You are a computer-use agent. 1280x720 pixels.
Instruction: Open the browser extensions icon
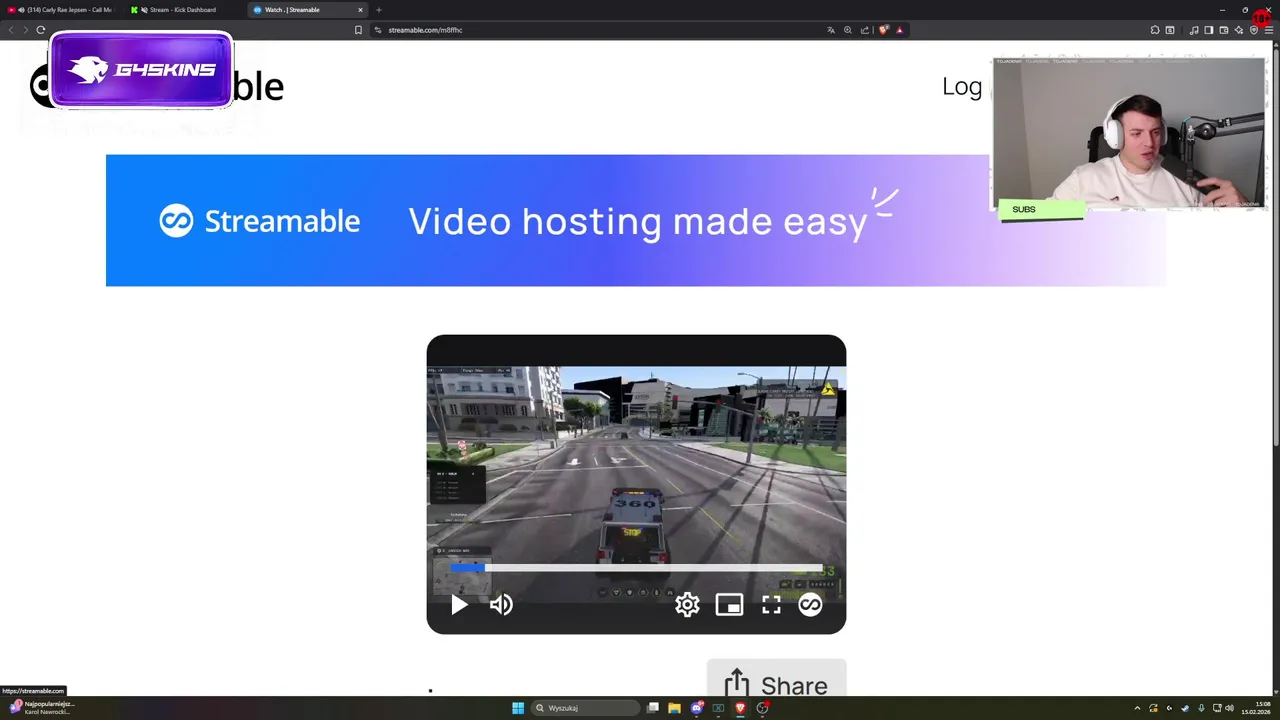pos(1155,30)
